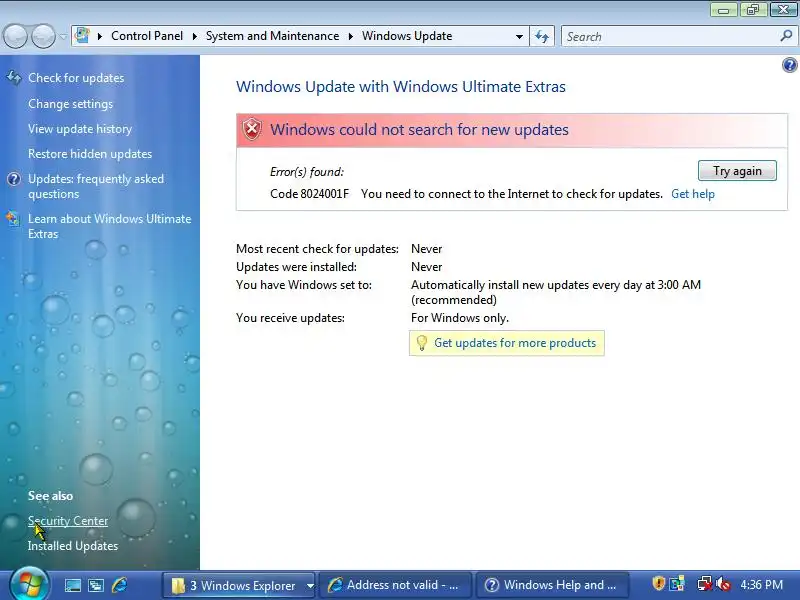Expand arrow after System and Maintenance
Viewport: 800px width, 600px height.
351,36
